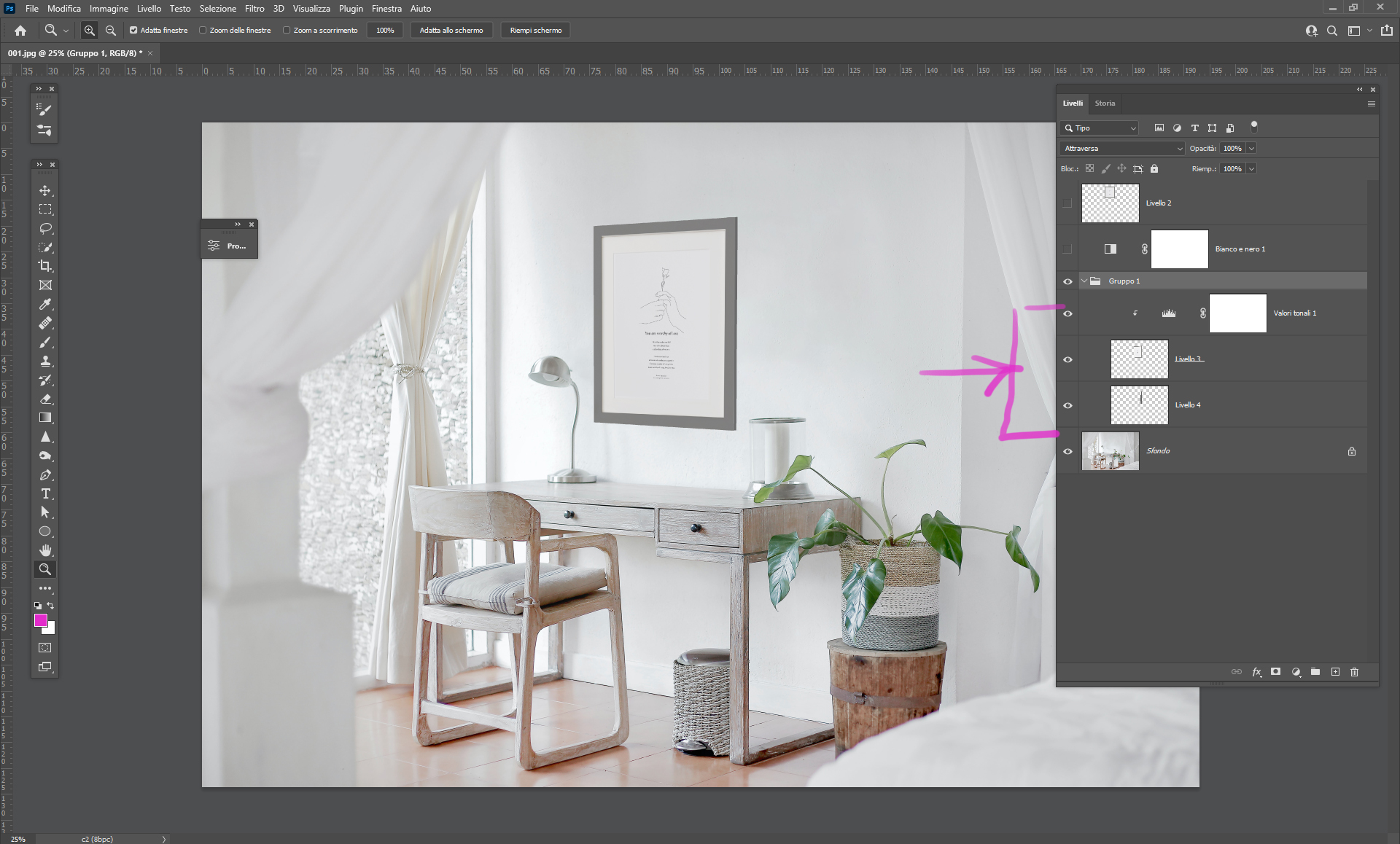The width and height of the screenshot is (1400, 844).
Task: Select the Lasso tool
Action: [45, 228]
